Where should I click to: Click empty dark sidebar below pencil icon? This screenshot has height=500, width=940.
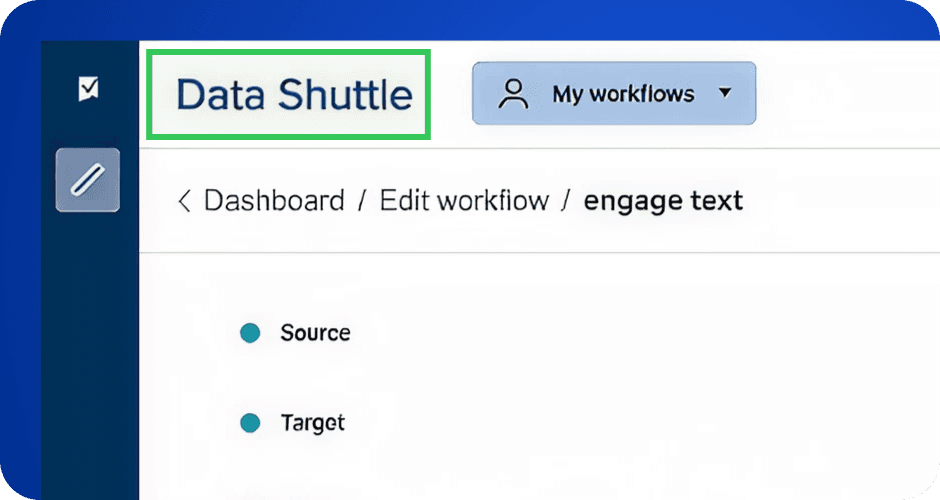pyautogui.click(x=88, y=350)
